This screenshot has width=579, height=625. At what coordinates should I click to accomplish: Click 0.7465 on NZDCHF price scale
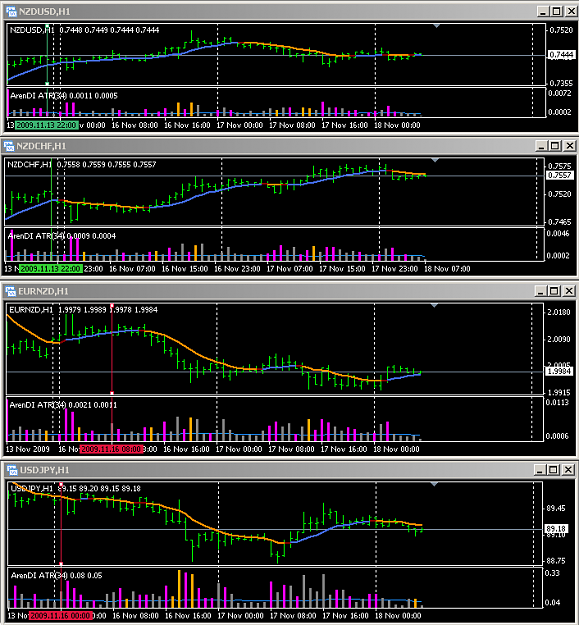560,222
